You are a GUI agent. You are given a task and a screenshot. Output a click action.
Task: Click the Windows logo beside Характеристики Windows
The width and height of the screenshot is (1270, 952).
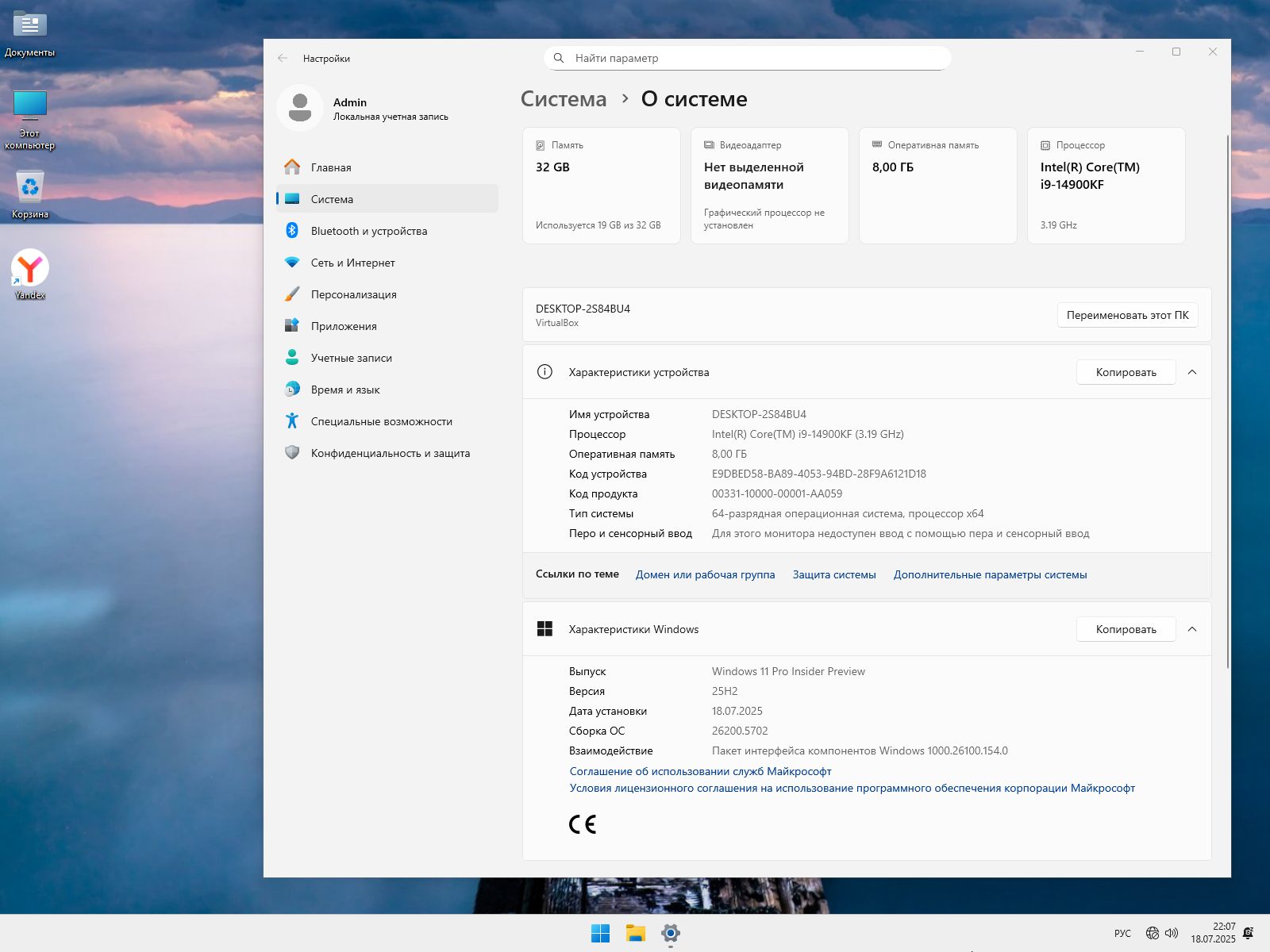(545, 628)
